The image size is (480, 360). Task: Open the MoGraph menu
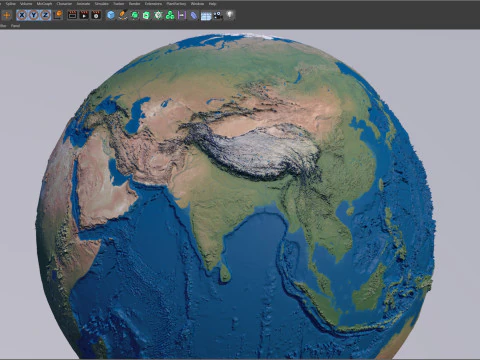pos(44,4)
